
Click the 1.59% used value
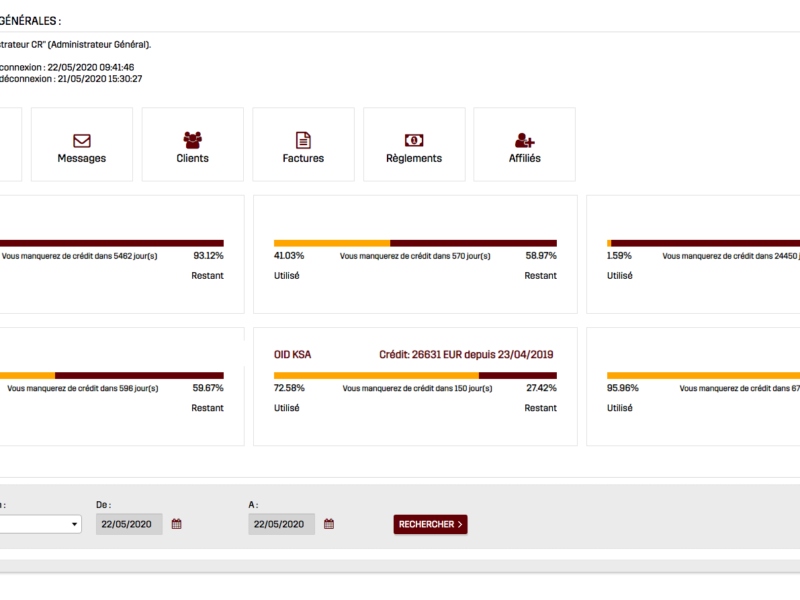[x=619, y=256]
